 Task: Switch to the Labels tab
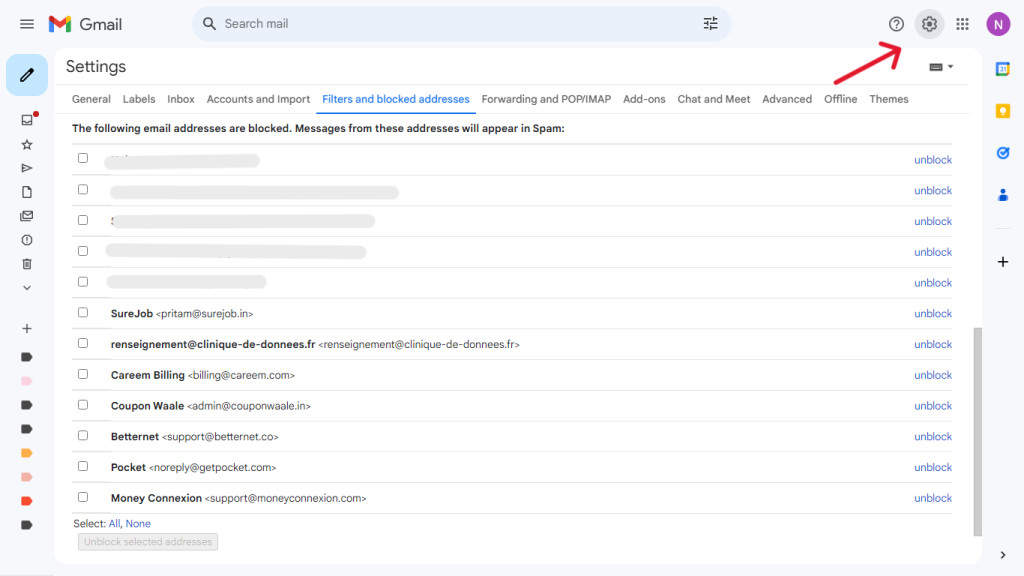coord(139,99)
